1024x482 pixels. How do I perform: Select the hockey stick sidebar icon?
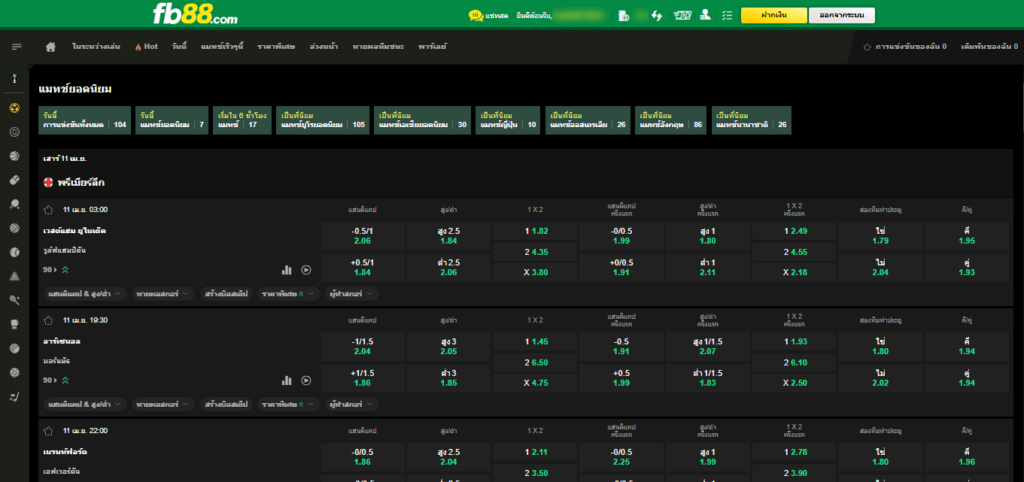[x=14, y=396]
